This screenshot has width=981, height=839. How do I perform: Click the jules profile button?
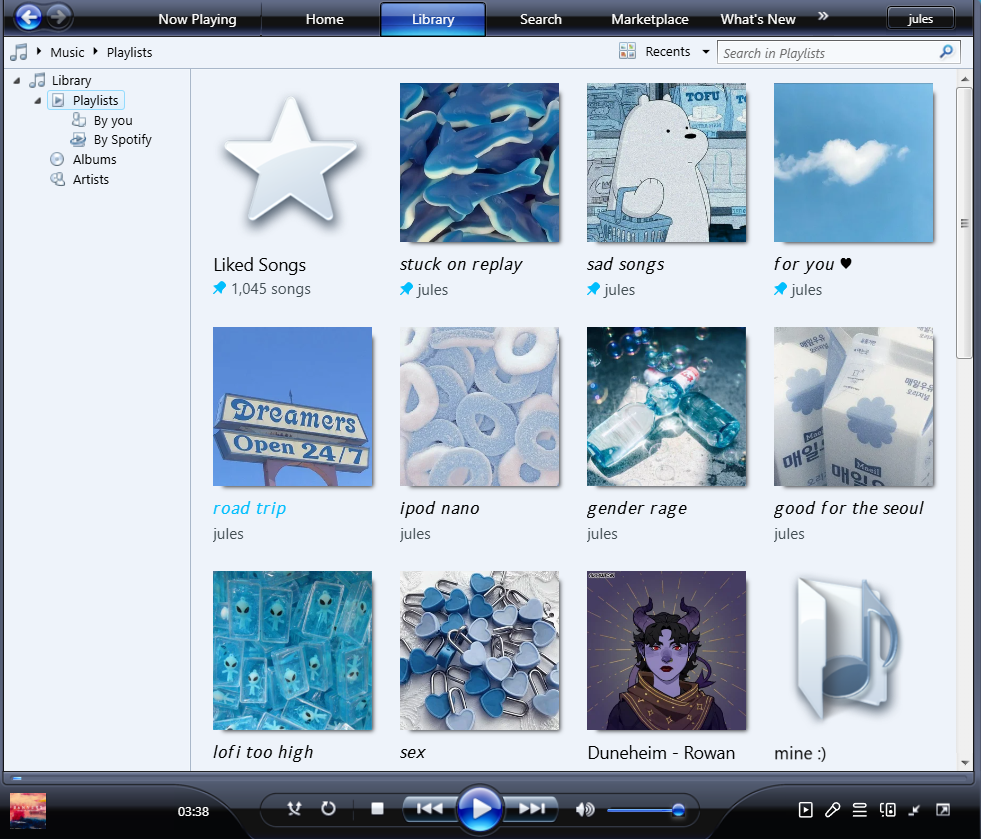[920, 19]
